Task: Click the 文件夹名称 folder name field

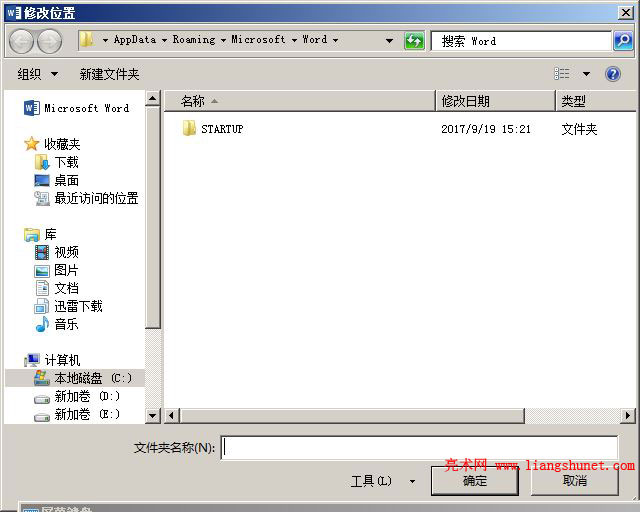Action: coord(419,447)
